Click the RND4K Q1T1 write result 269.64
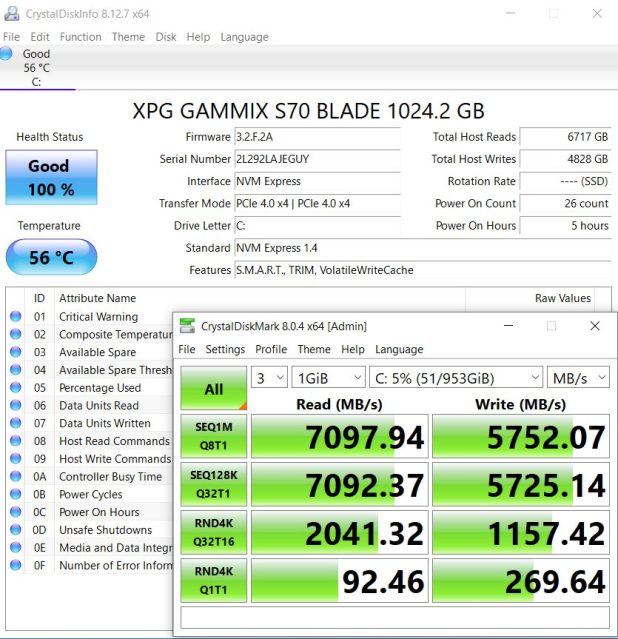This screenshot has width=618, height=639. (x=521, y=580)
